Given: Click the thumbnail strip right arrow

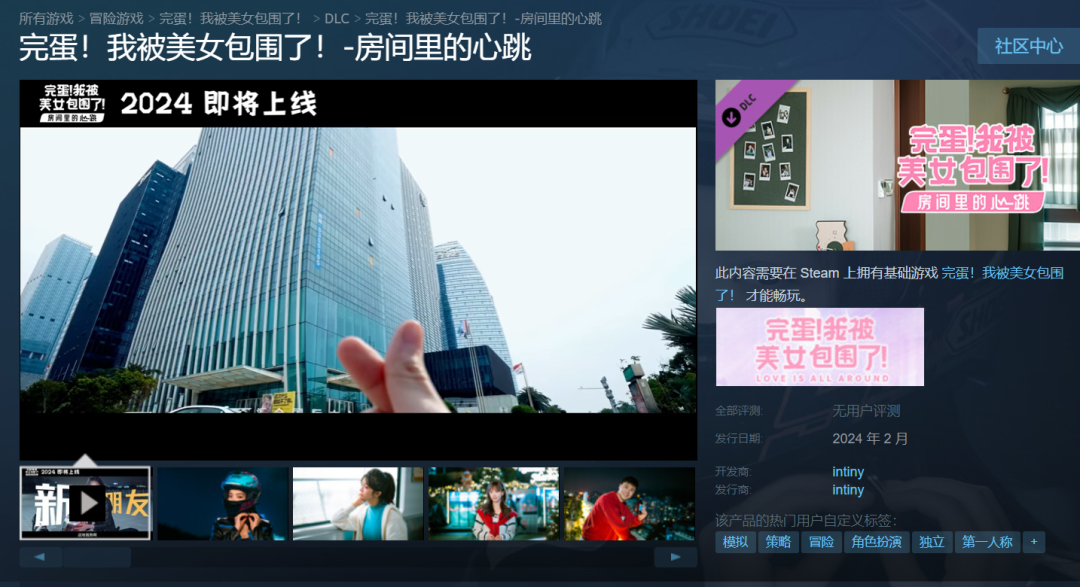Looking at the screenshot, I should click(x=675, y=557).
